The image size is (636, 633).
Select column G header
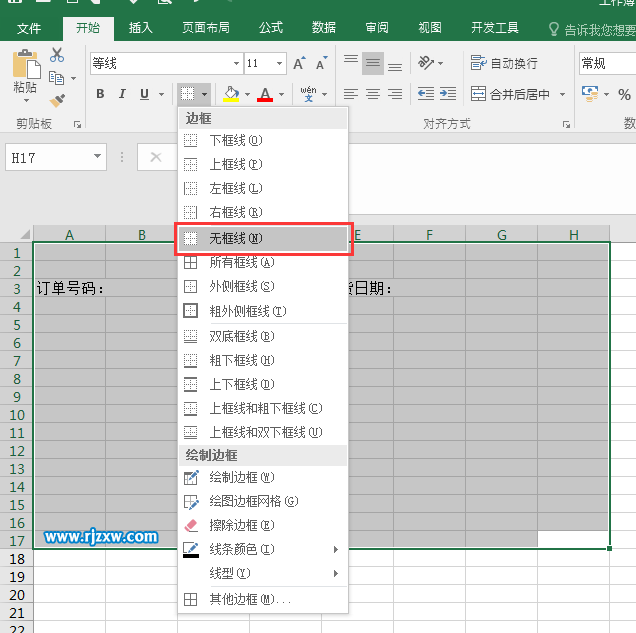[501, 234]
